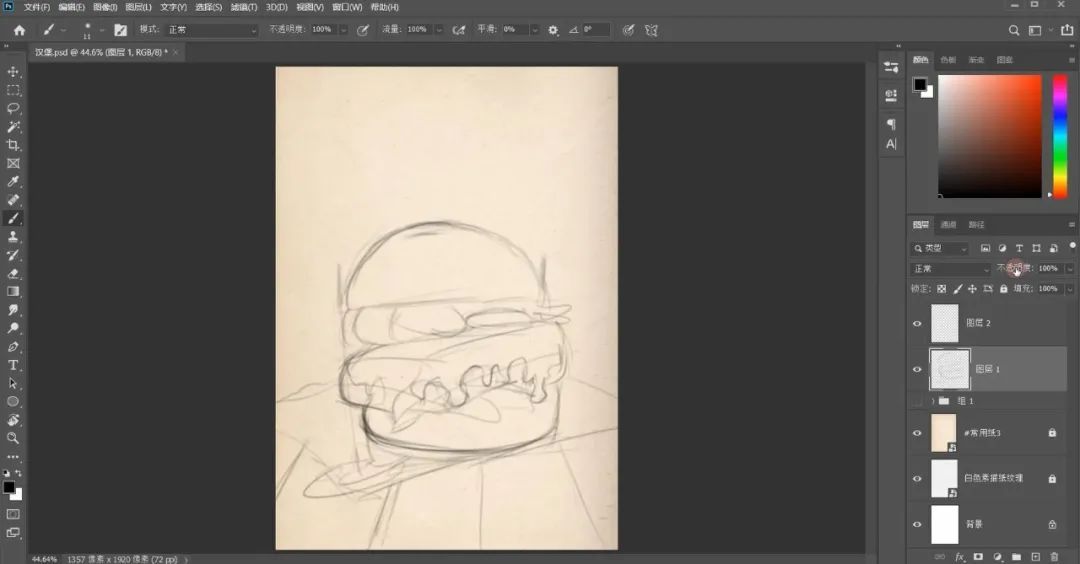
Task: Open the brush blend mode 正常 dropdown
Action: pyautogui.click(x=212, y=30)
